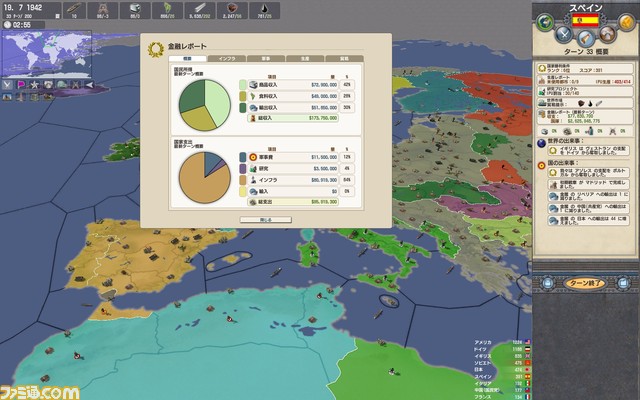Open the 日本 export notification in sidebar
This screenshot has width=640, height=400.
tap(588, 220)
